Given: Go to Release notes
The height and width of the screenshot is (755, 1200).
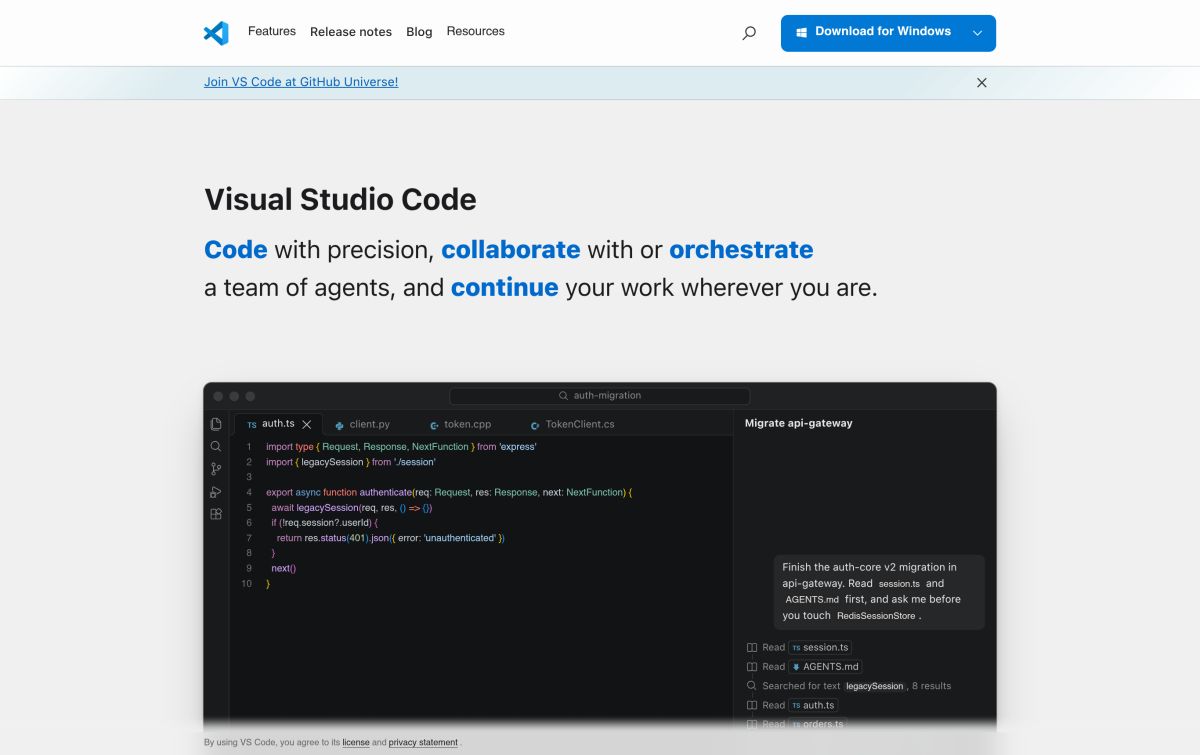Looking at the screenshot, I should (x=351, y=32).
